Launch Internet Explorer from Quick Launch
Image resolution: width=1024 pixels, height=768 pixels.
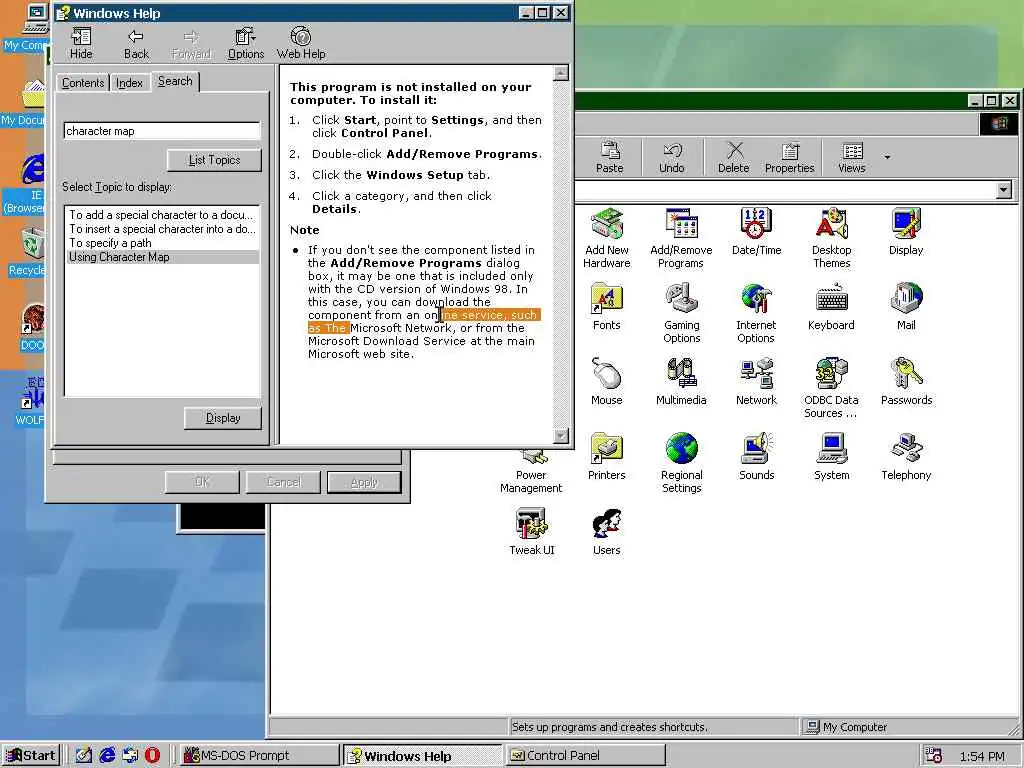pos(107,756)
